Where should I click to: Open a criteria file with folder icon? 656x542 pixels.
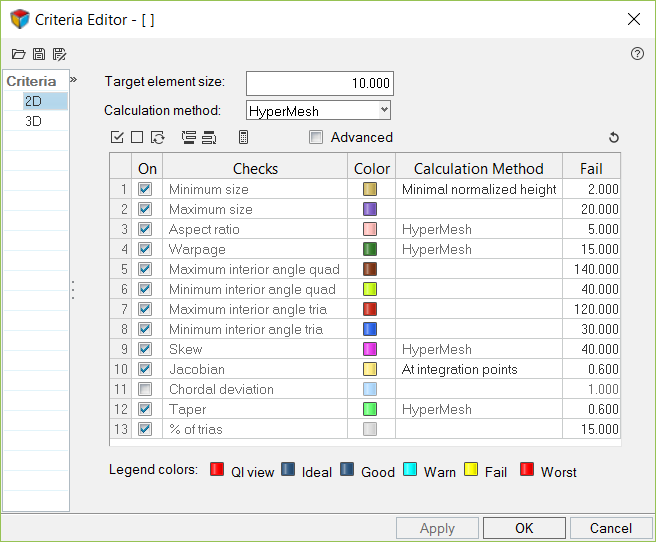click(18, 54)
